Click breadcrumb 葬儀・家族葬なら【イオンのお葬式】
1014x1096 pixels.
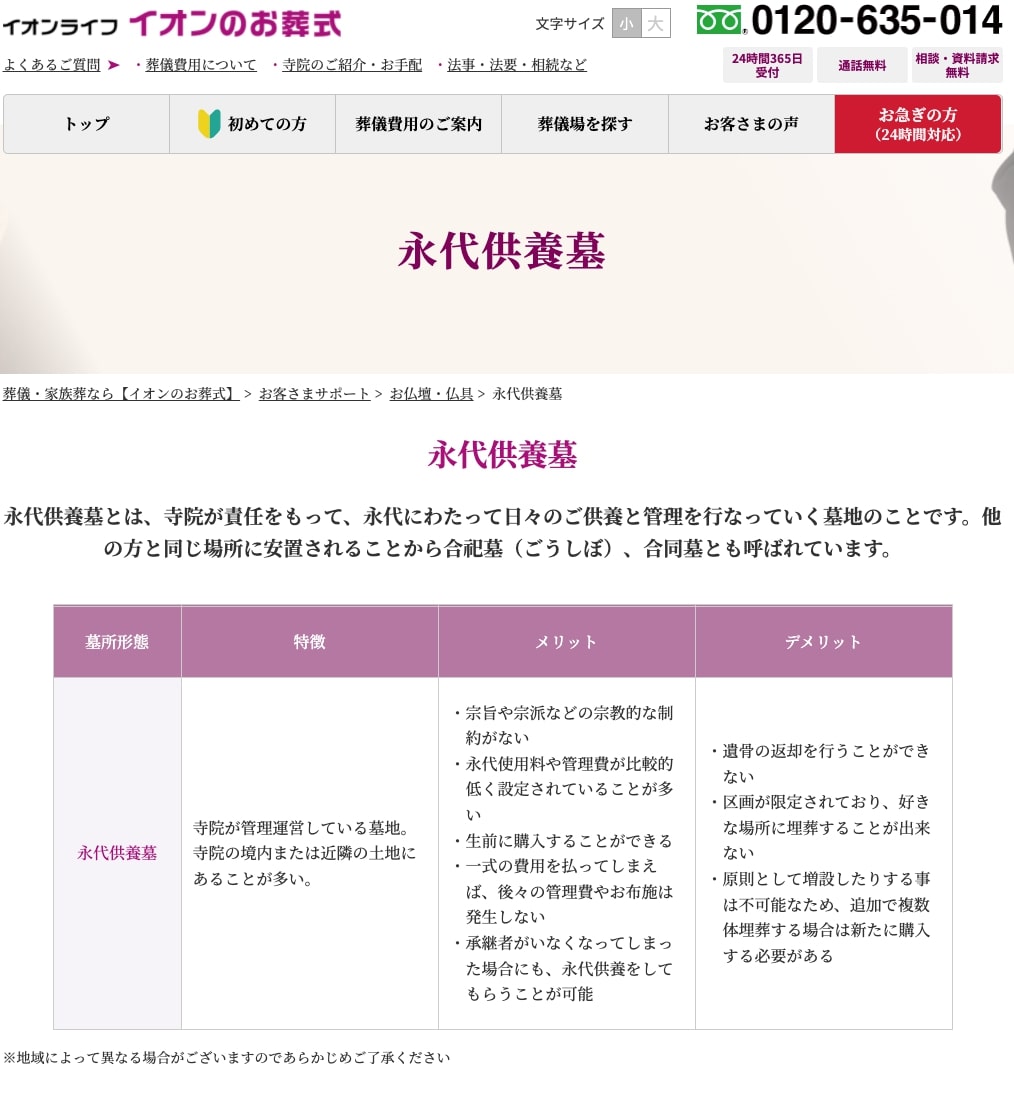click(120, 394)
